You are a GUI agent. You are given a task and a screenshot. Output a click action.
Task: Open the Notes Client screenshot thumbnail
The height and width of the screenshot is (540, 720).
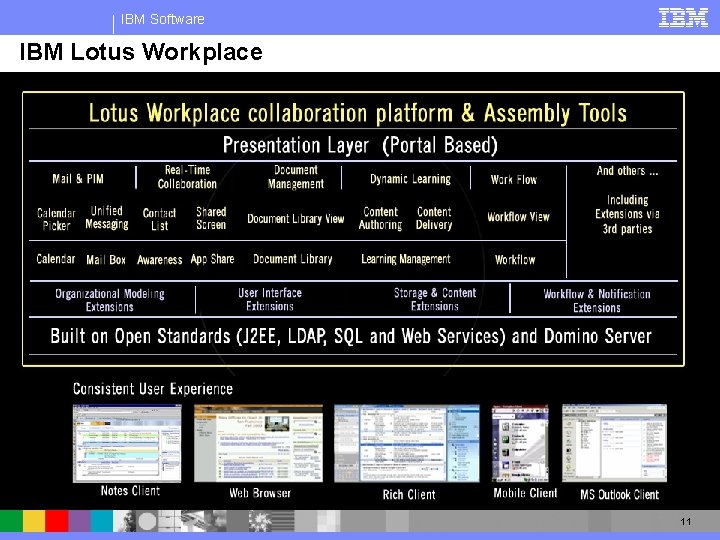pos(127,443)
